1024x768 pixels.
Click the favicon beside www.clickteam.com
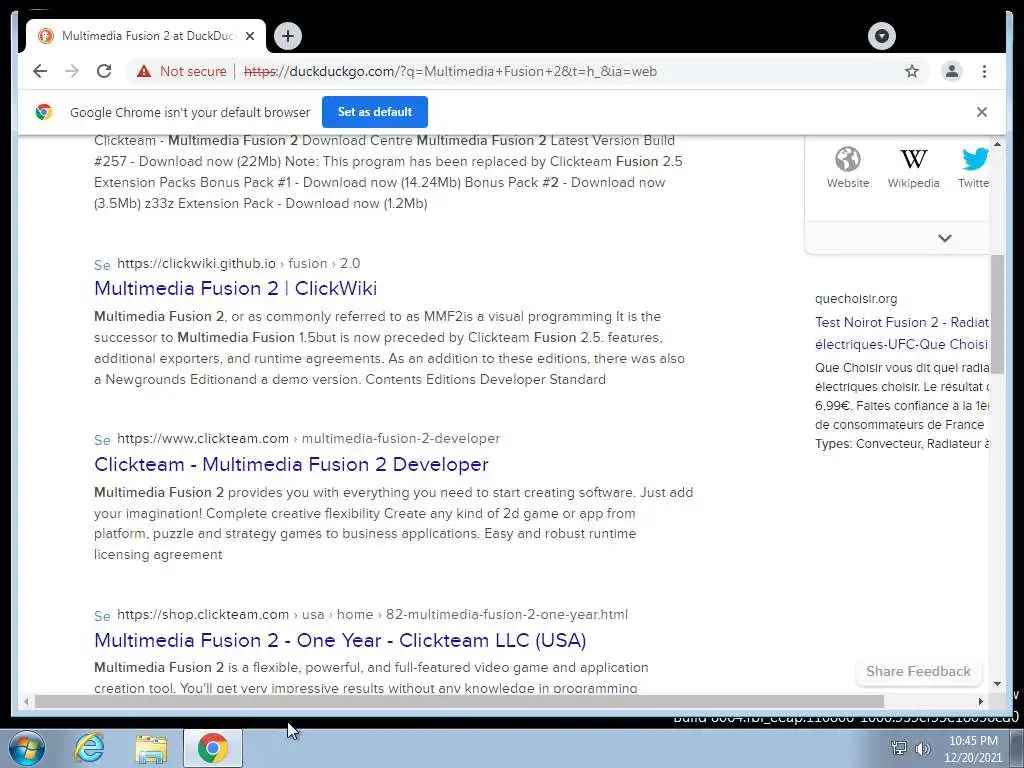(x=102, y=440)
